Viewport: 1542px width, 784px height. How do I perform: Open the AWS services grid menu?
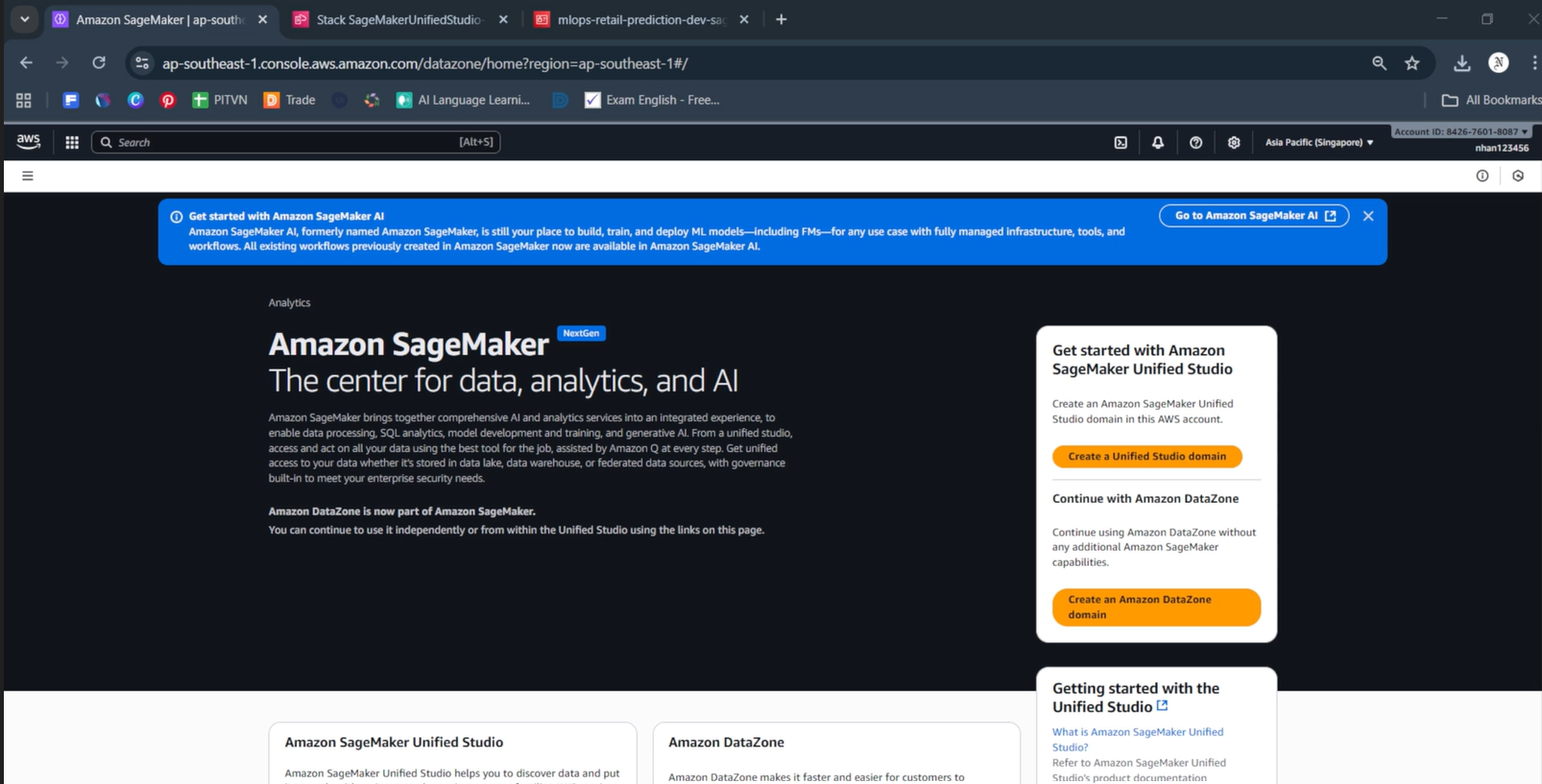(72, 142)
